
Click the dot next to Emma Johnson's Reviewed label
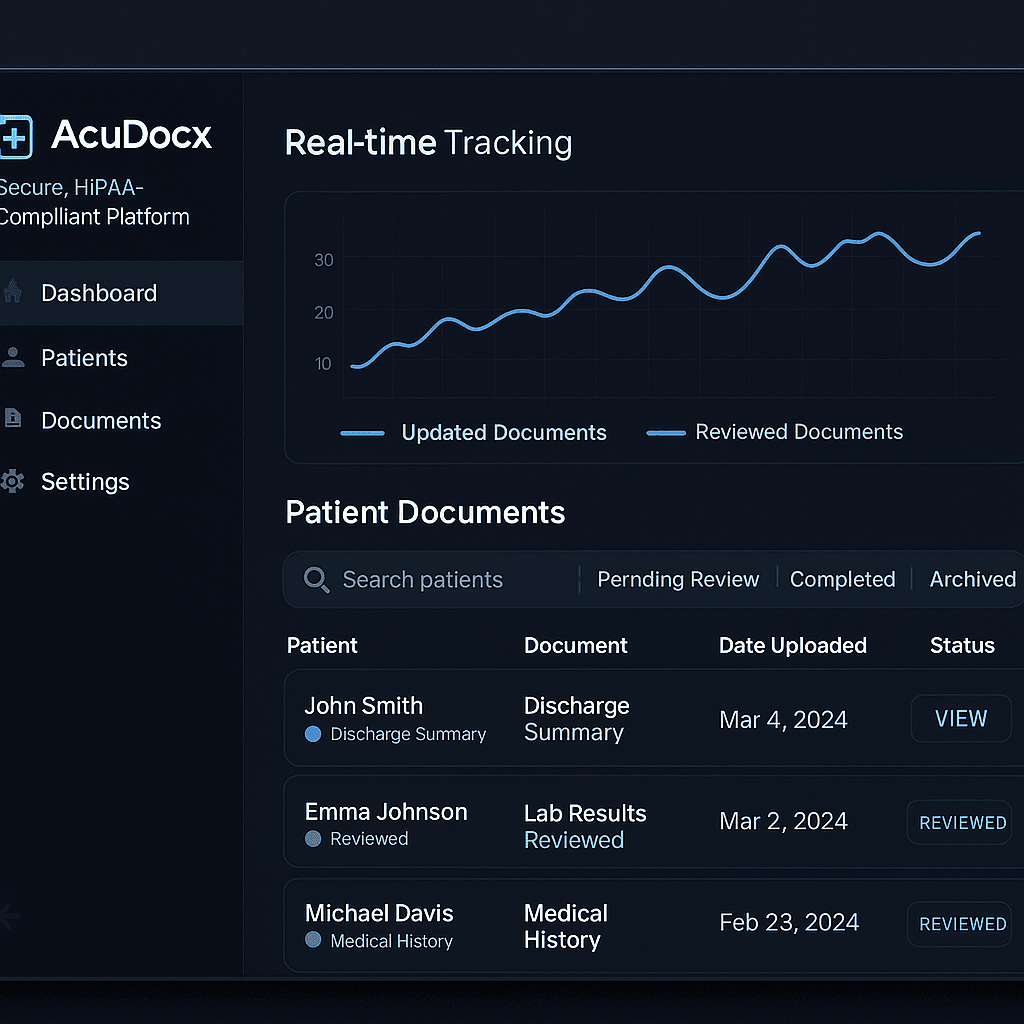[x=313, y=839]
